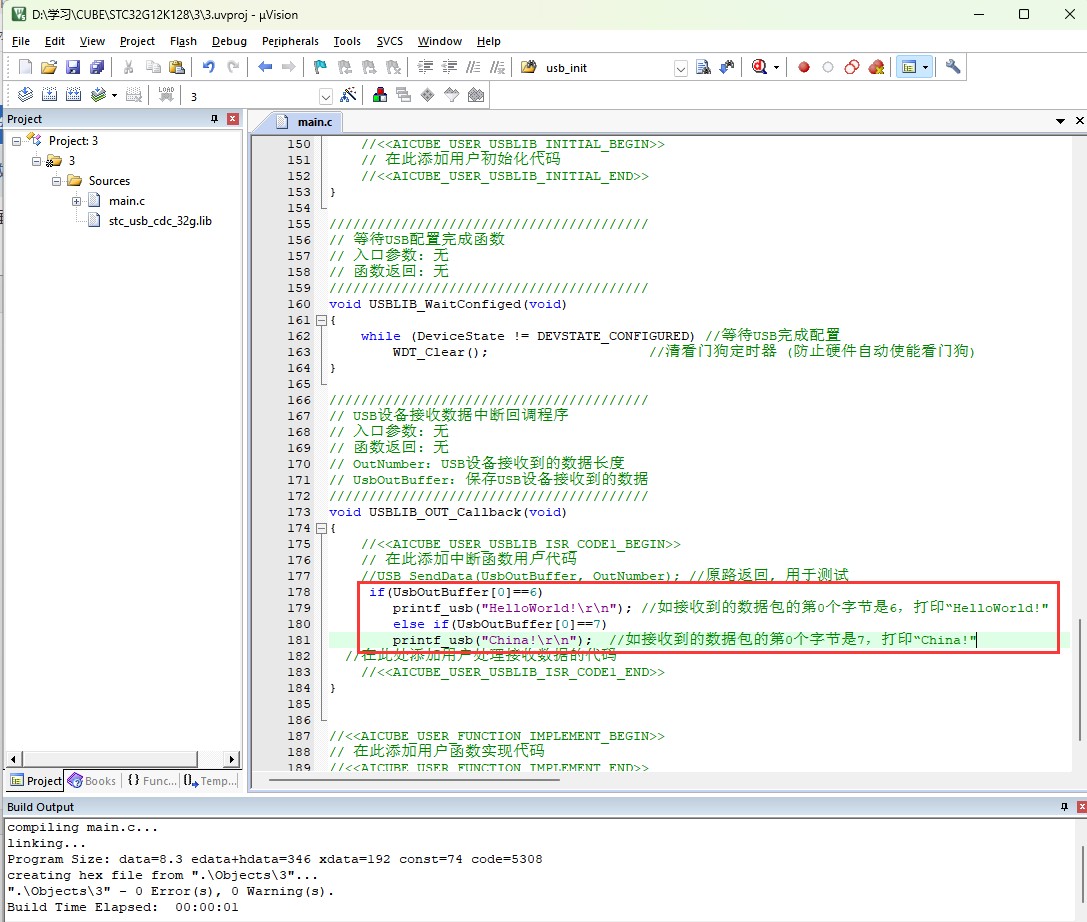Viewport: 1087px width, 922px height.
Task: Undo the last edit
Action: point(208,67)
